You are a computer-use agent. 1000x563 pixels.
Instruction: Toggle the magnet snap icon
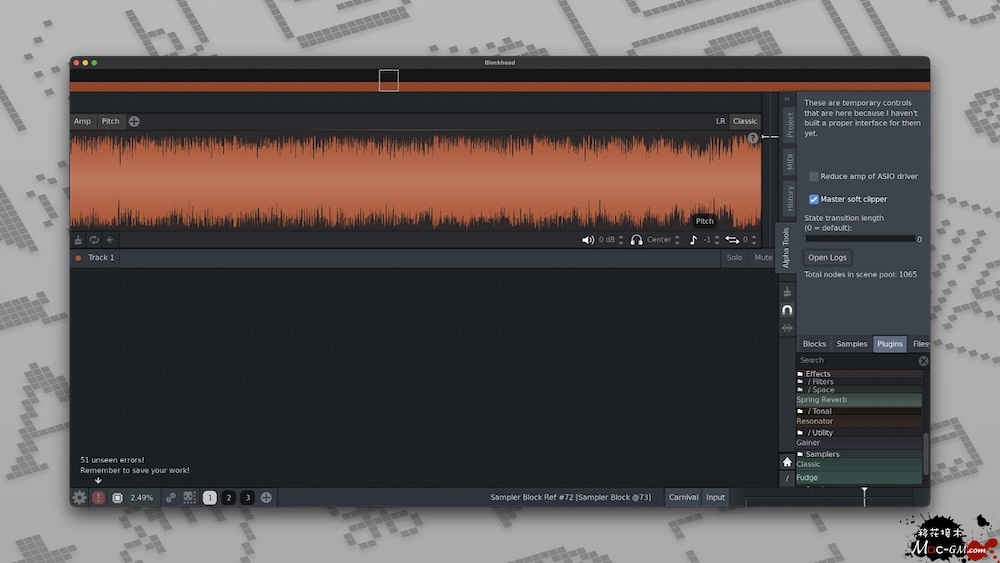787,310
